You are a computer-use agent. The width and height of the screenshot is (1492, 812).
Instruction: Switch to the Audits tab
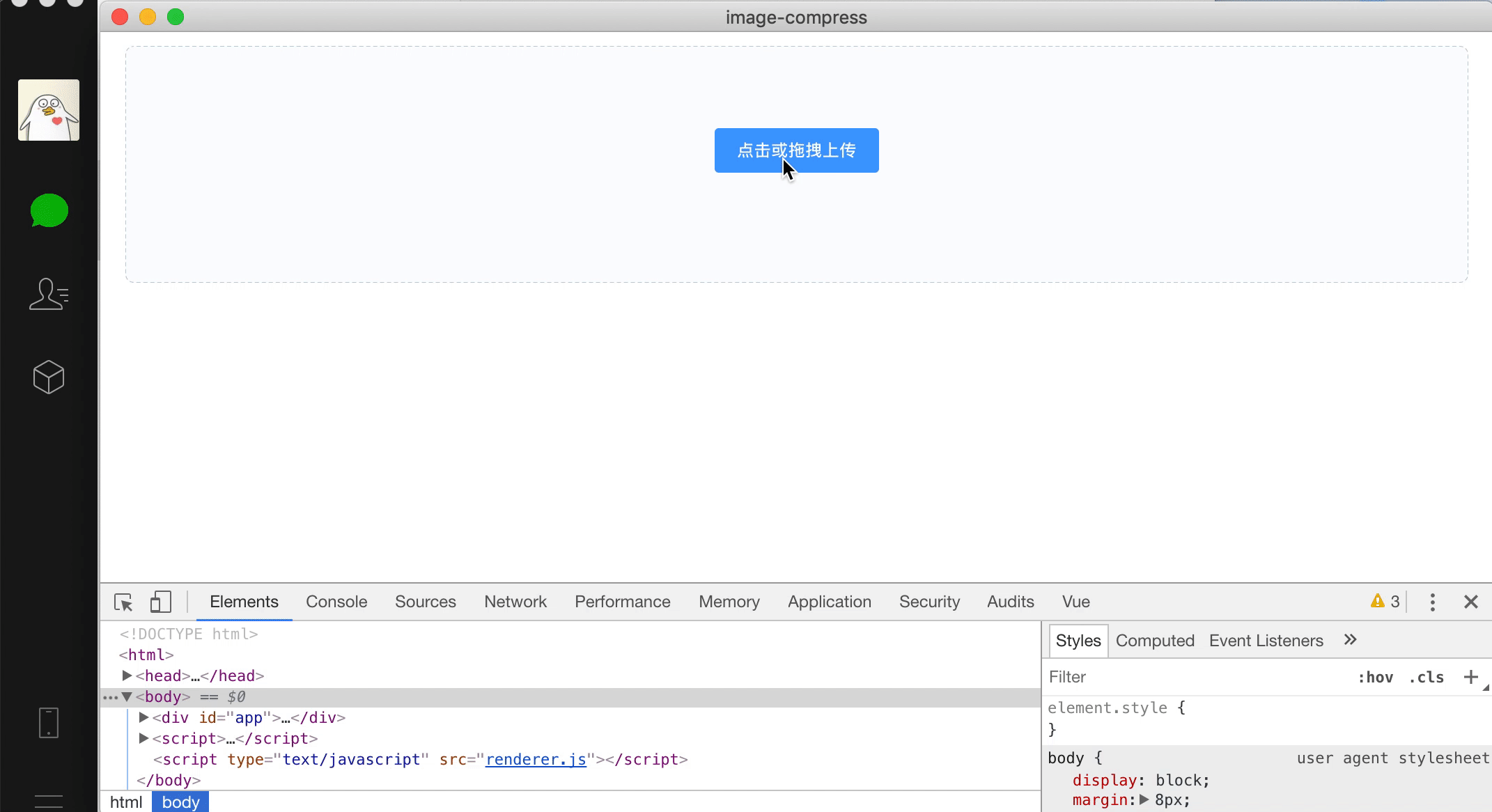click(x=1011, y=602)
